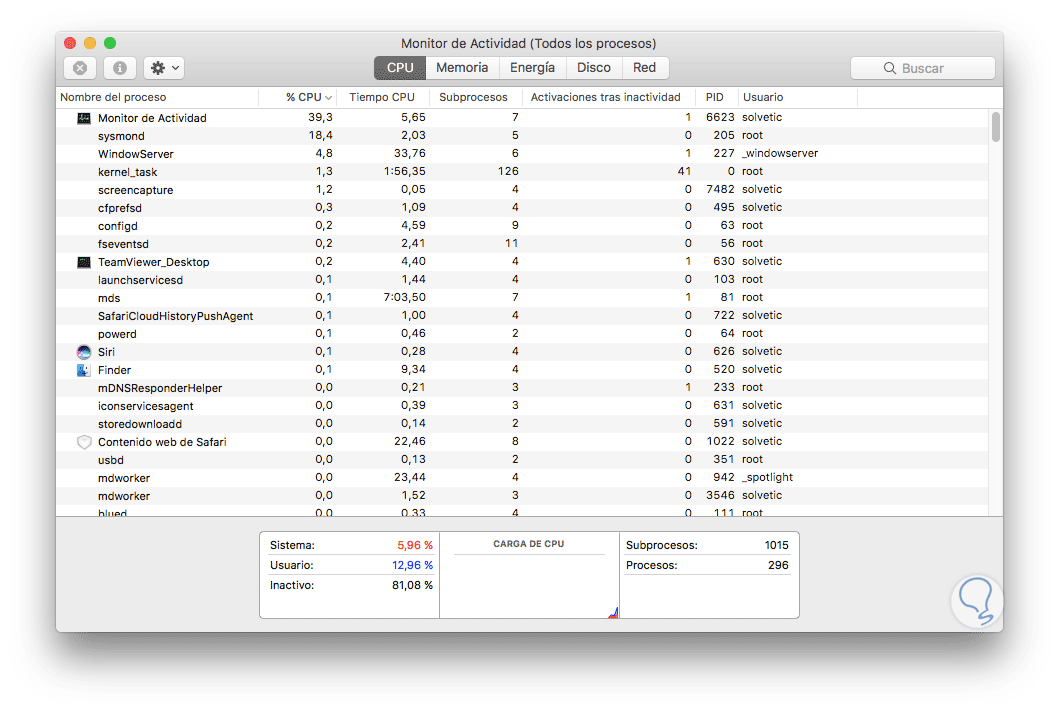Select the configd process
This screenshot has height=712, width=1059.
click(522, 226)
